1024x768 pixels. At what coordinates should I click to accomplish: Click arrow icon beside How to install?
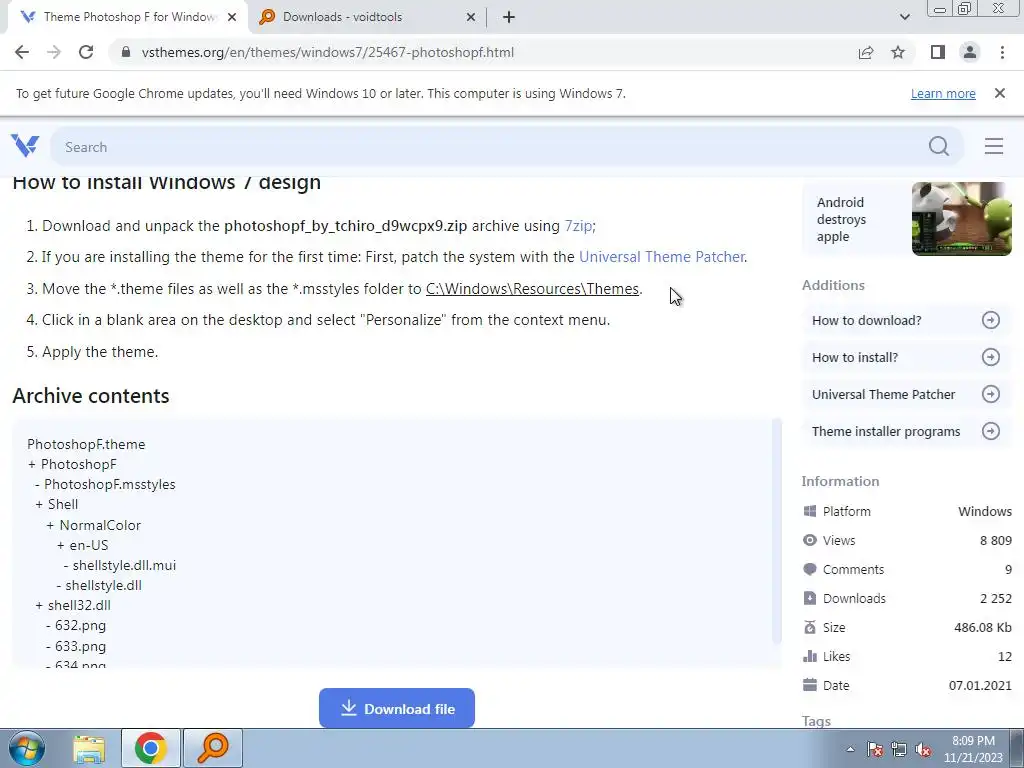[991, 357]
